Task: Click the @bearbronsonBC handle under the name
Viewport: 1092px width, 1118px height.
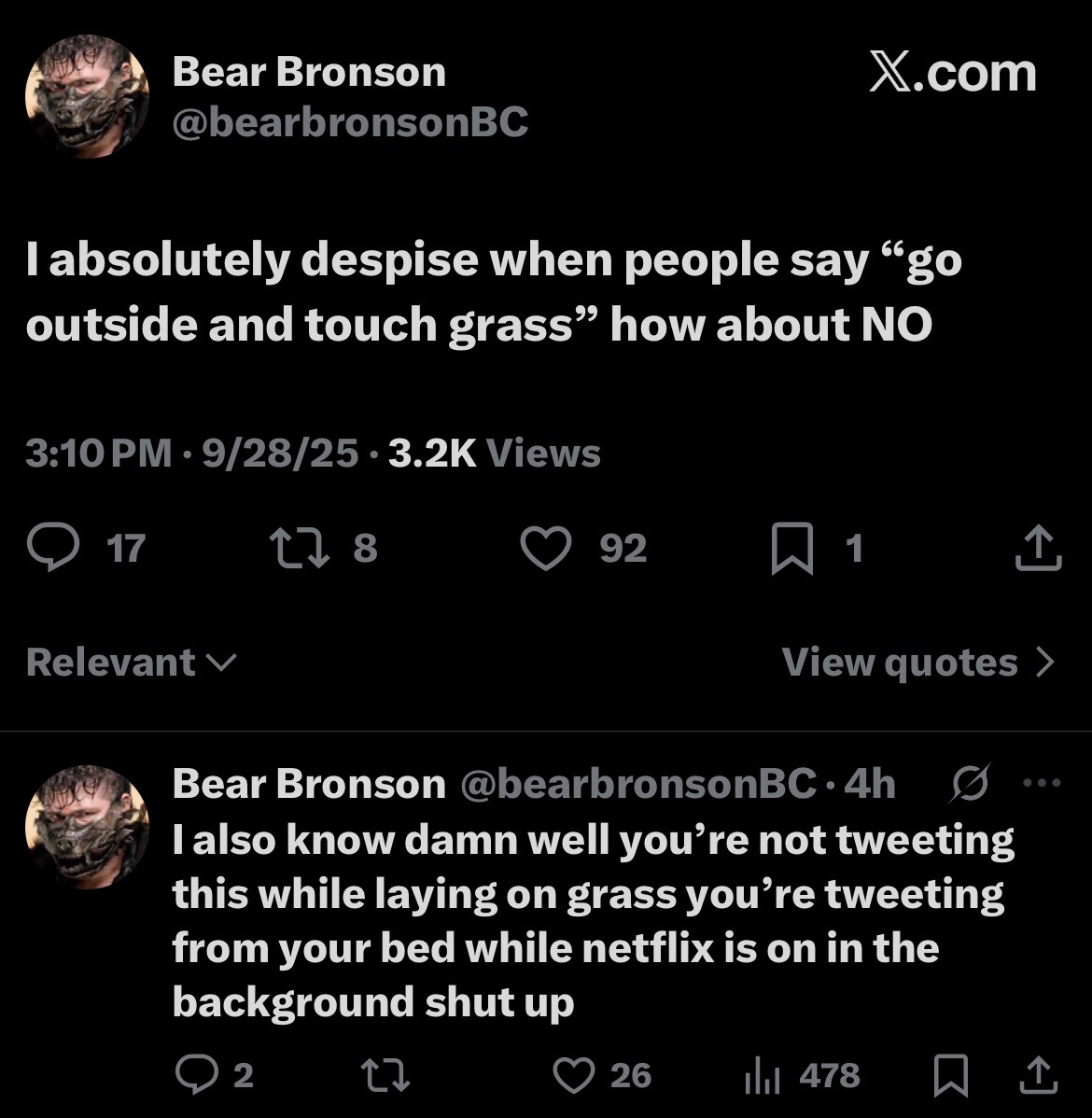Action: click(350, 121)
